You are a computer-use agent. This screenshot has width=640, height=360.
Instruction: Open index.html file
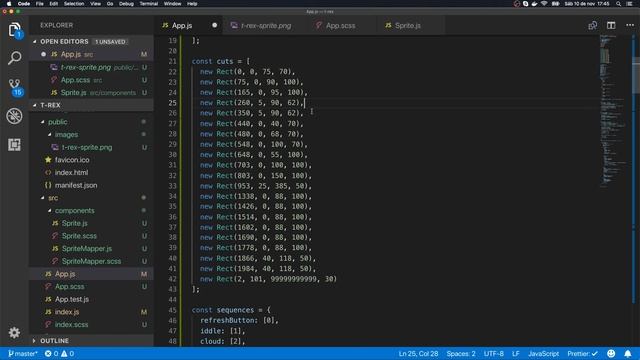coord(91,173)
